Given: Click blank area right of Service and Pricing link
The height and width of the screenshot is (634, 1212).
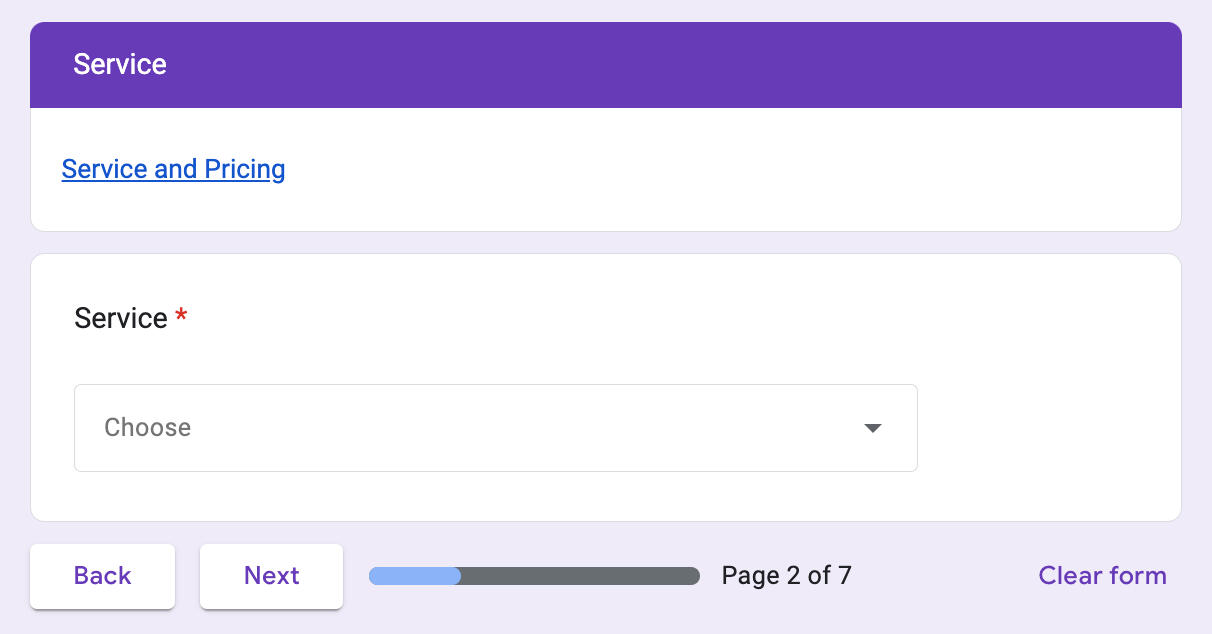Looking at the screenshot, I should pos(700,170).
